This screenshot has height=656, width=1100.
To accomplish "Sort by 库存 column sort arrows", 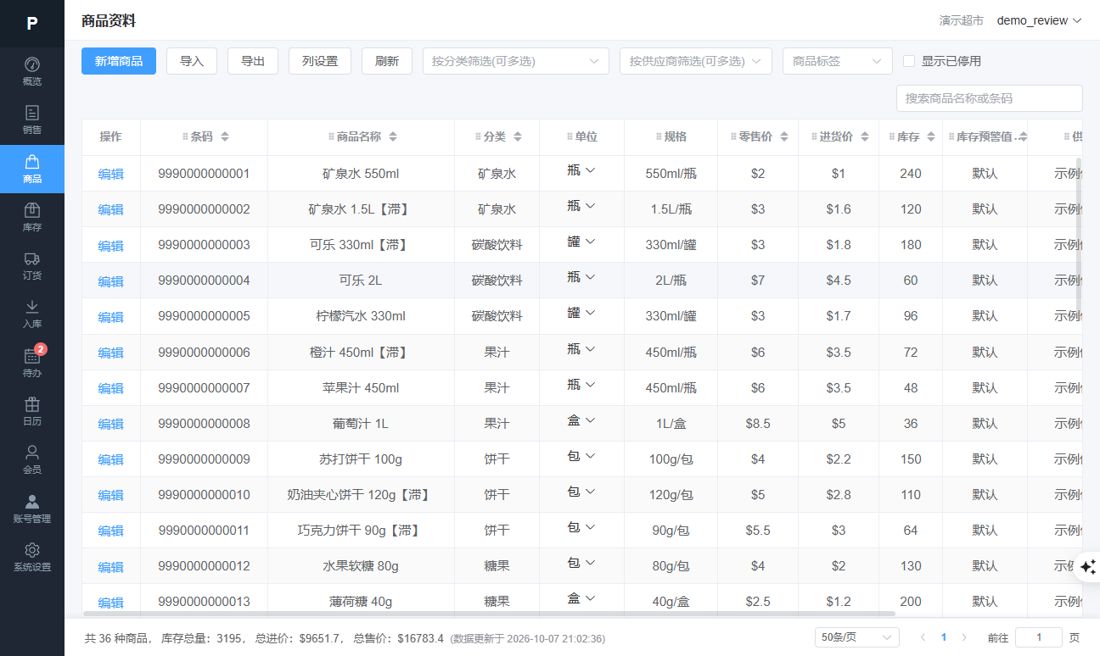I will (x=930, y=137).
